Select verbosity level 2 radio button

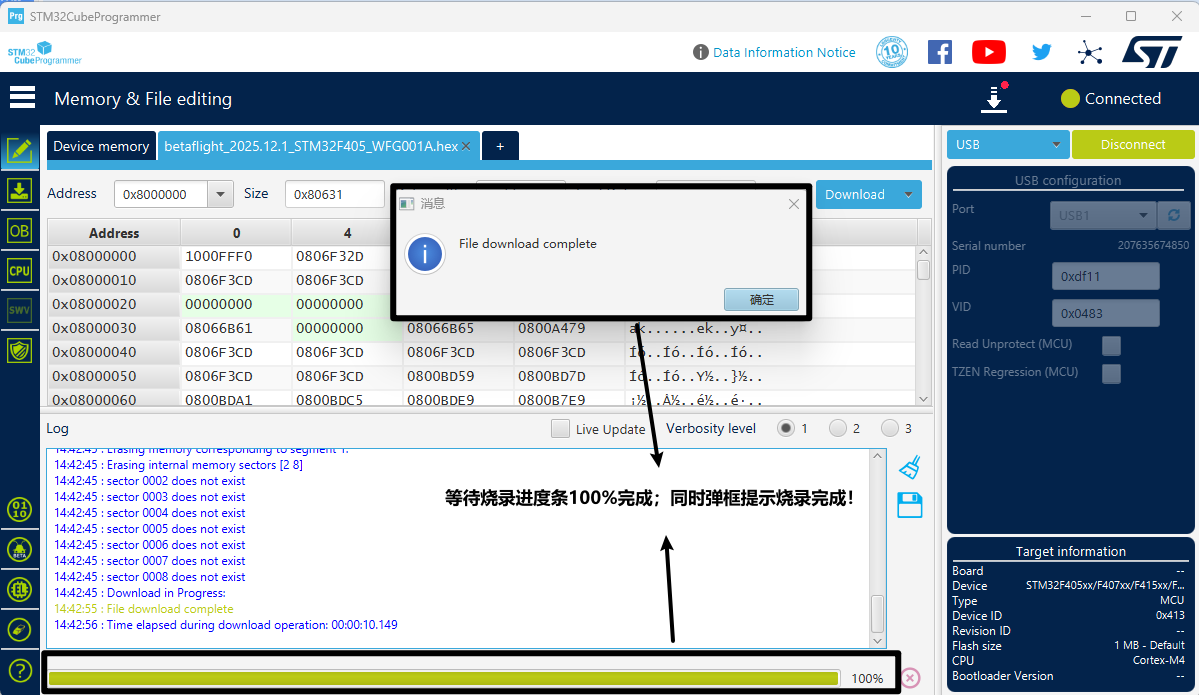pos(838,429)
